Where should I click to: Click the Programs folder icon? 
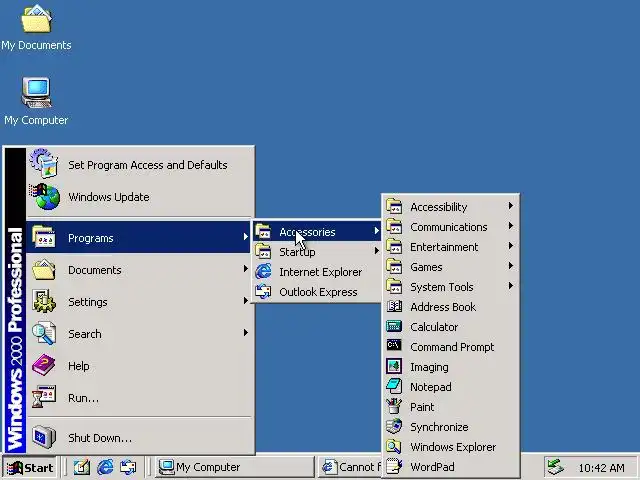pyautogui.click(x=44, y=237)
